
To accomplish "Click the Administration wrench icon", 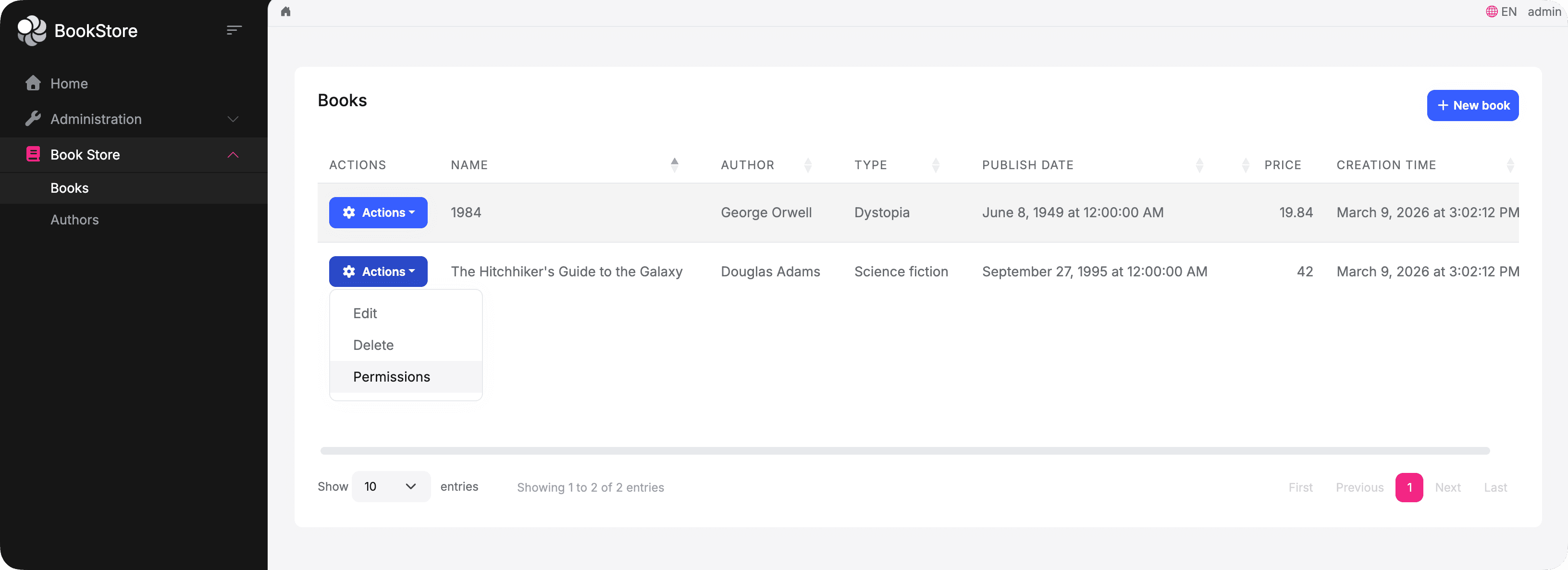I will [x=33, y=119].
